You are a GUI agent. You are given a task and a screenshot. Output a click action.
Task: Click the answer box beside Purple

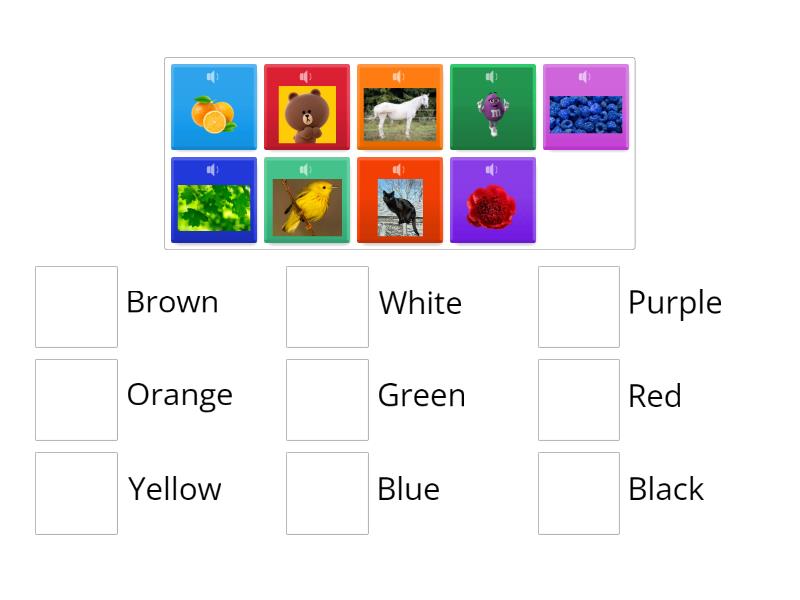point(579,306)
